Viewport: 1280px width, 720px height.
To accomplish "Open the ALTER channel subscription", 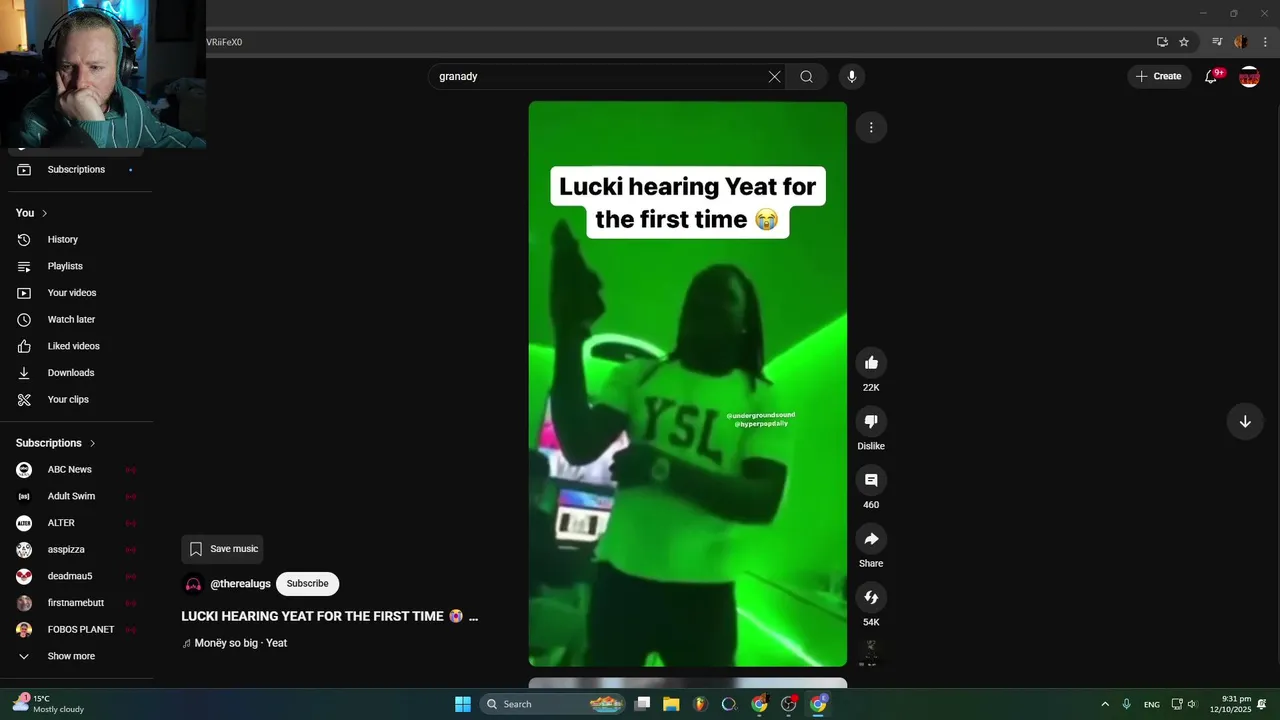I will click(x=77, y=523).
